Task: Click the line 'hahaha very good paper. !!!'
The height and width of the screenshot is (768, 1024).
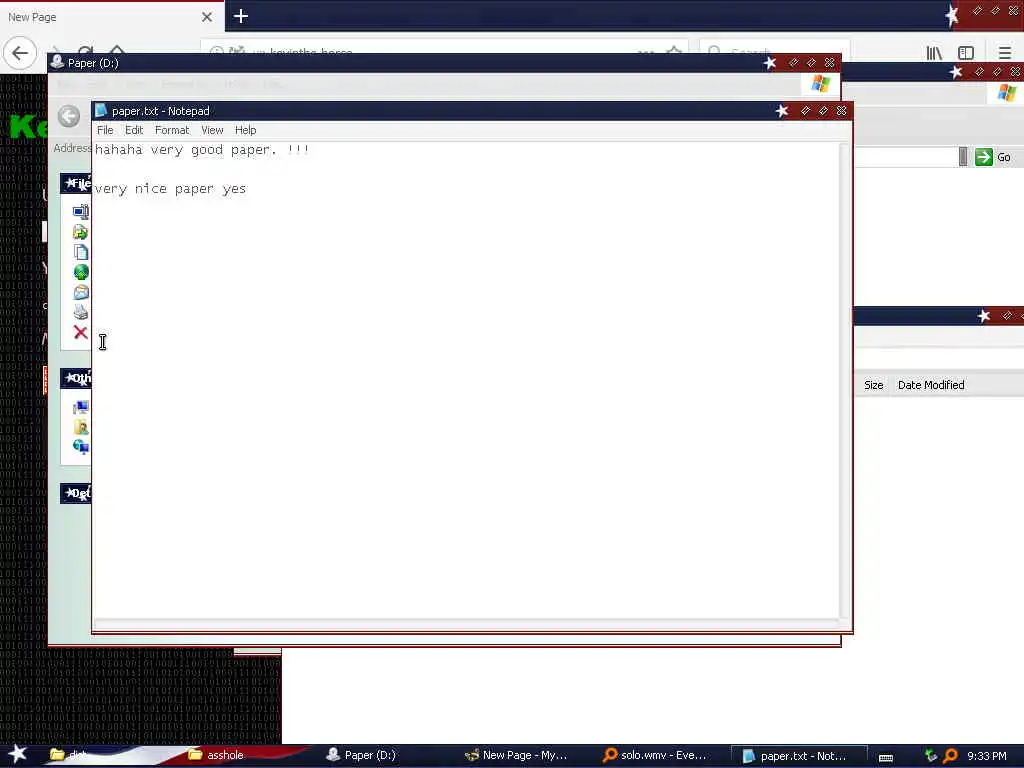Action: point(202,150)
